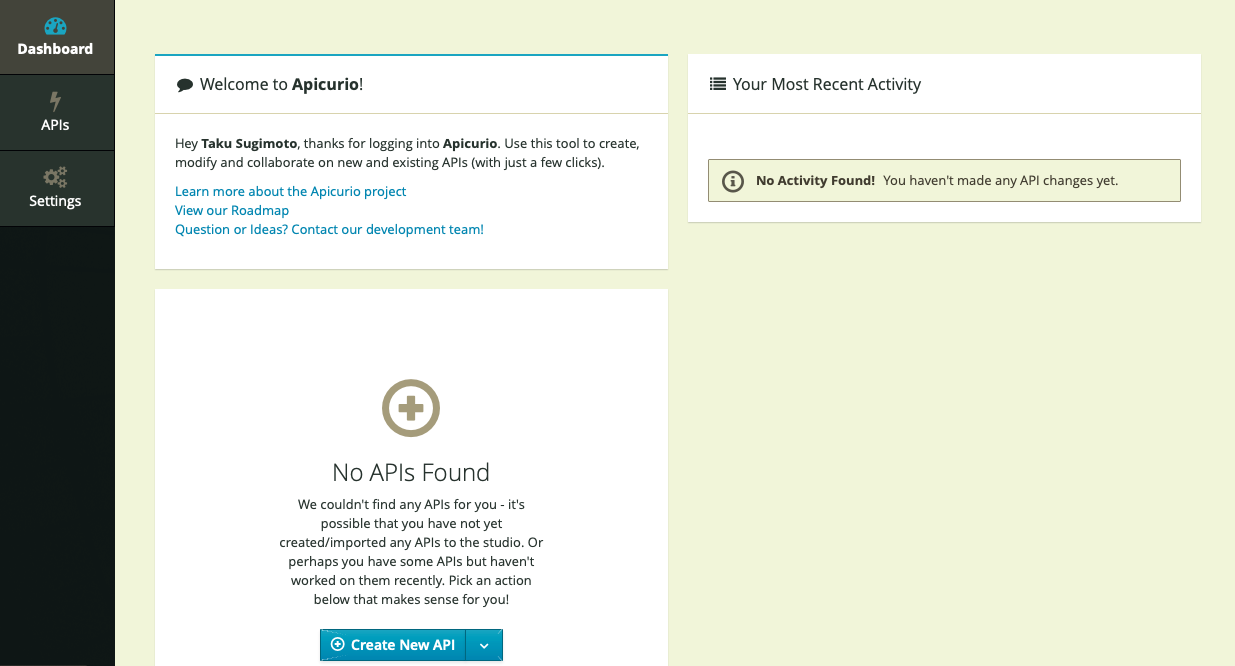Click the info icon in No Activity alert
The height and width of the screenshot is (666, 1235).
(733, 181)
